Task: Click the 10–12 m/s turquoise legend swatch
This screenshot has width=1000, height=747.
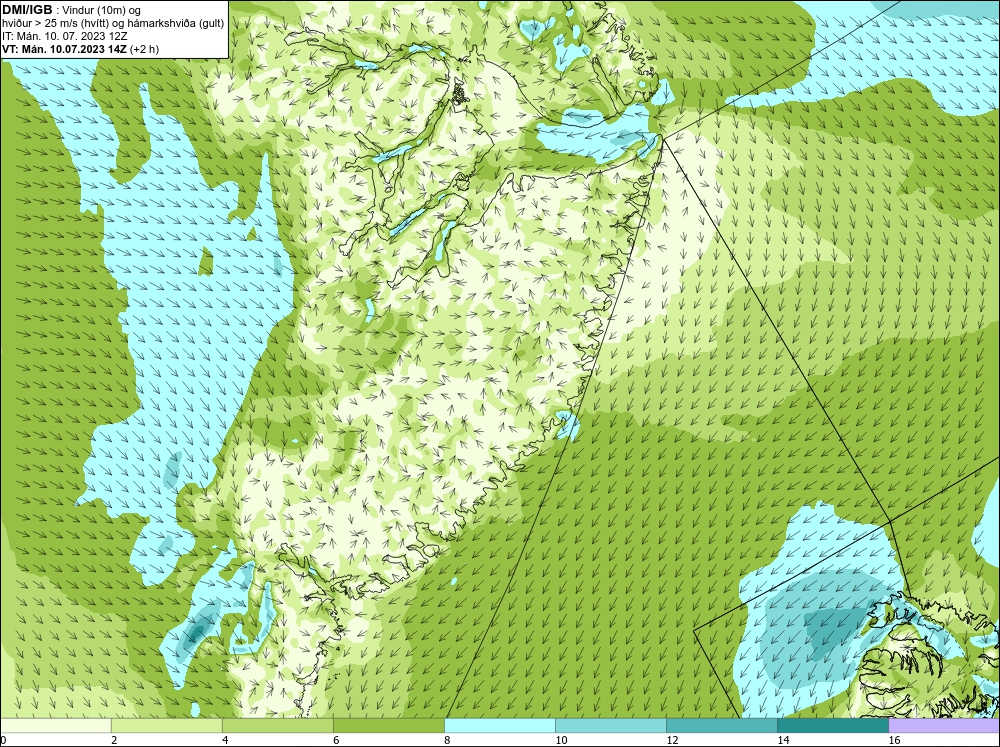Action: [610, 725]
